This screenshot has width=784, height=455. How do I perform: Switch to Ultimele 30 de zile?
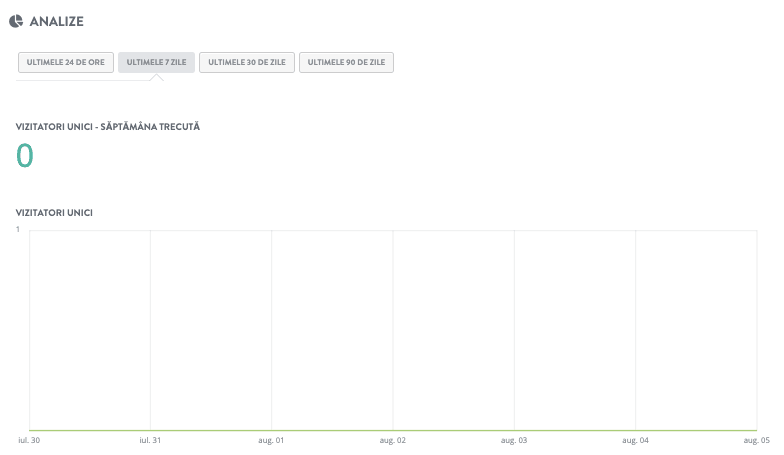pyautogui.click(x=247, y=62)
